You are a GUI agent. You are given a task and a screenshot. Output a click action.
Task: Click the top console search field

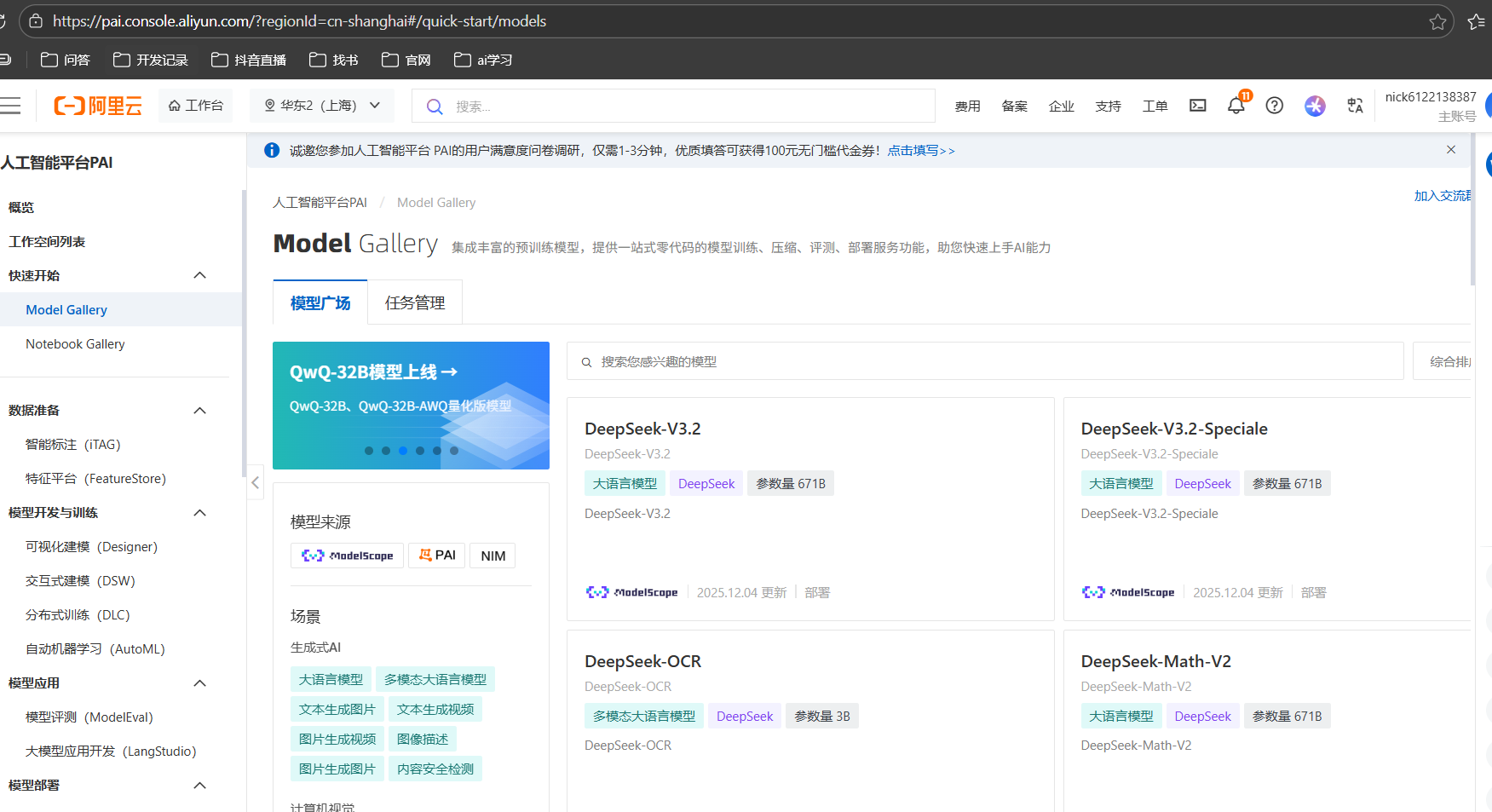coord(673,107)
